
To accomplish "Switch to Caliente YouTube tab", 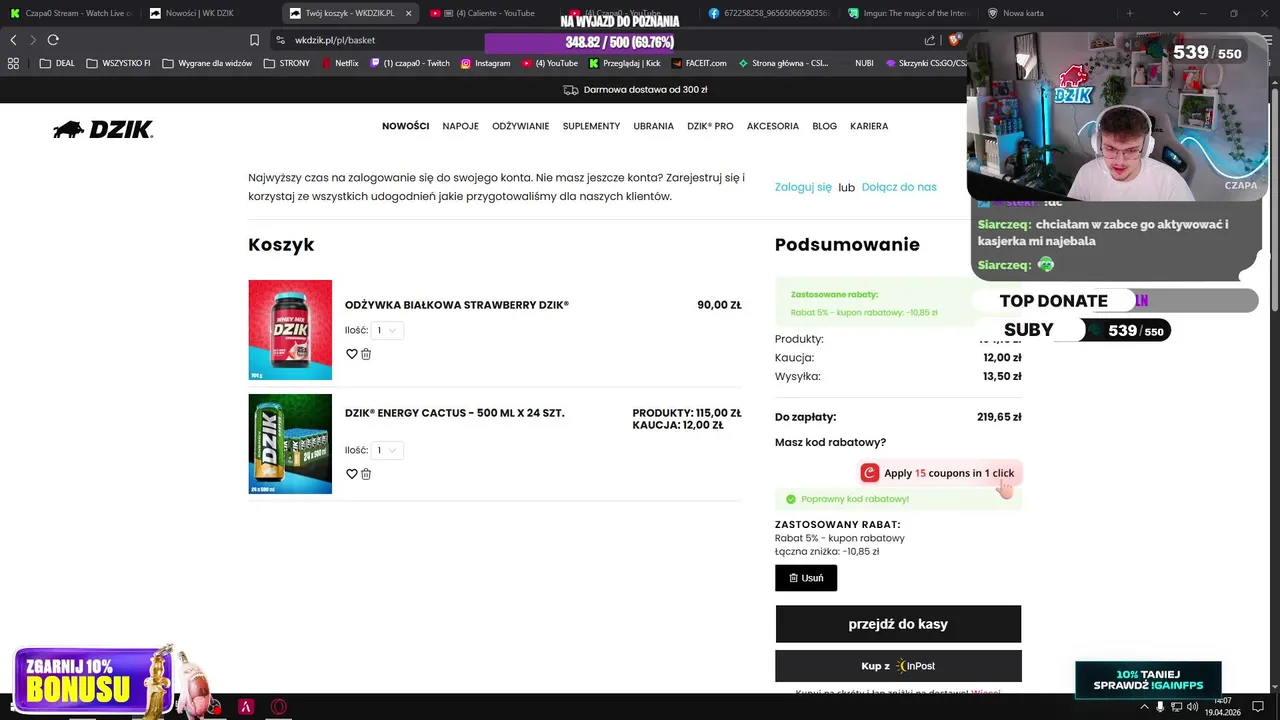I will [489, 13].
